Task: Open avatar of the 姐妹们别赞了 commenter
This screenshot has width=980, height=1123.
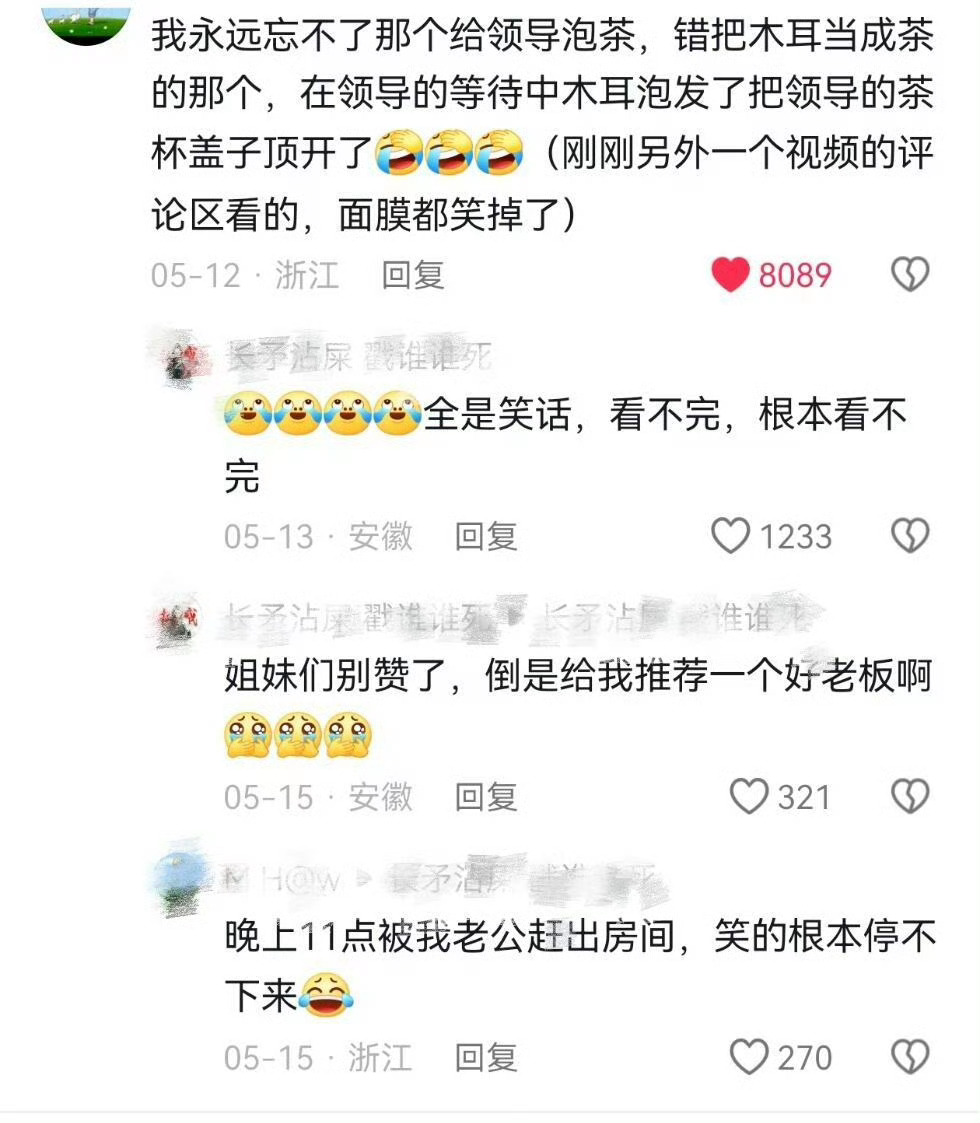Action: [x=180, y=618]
